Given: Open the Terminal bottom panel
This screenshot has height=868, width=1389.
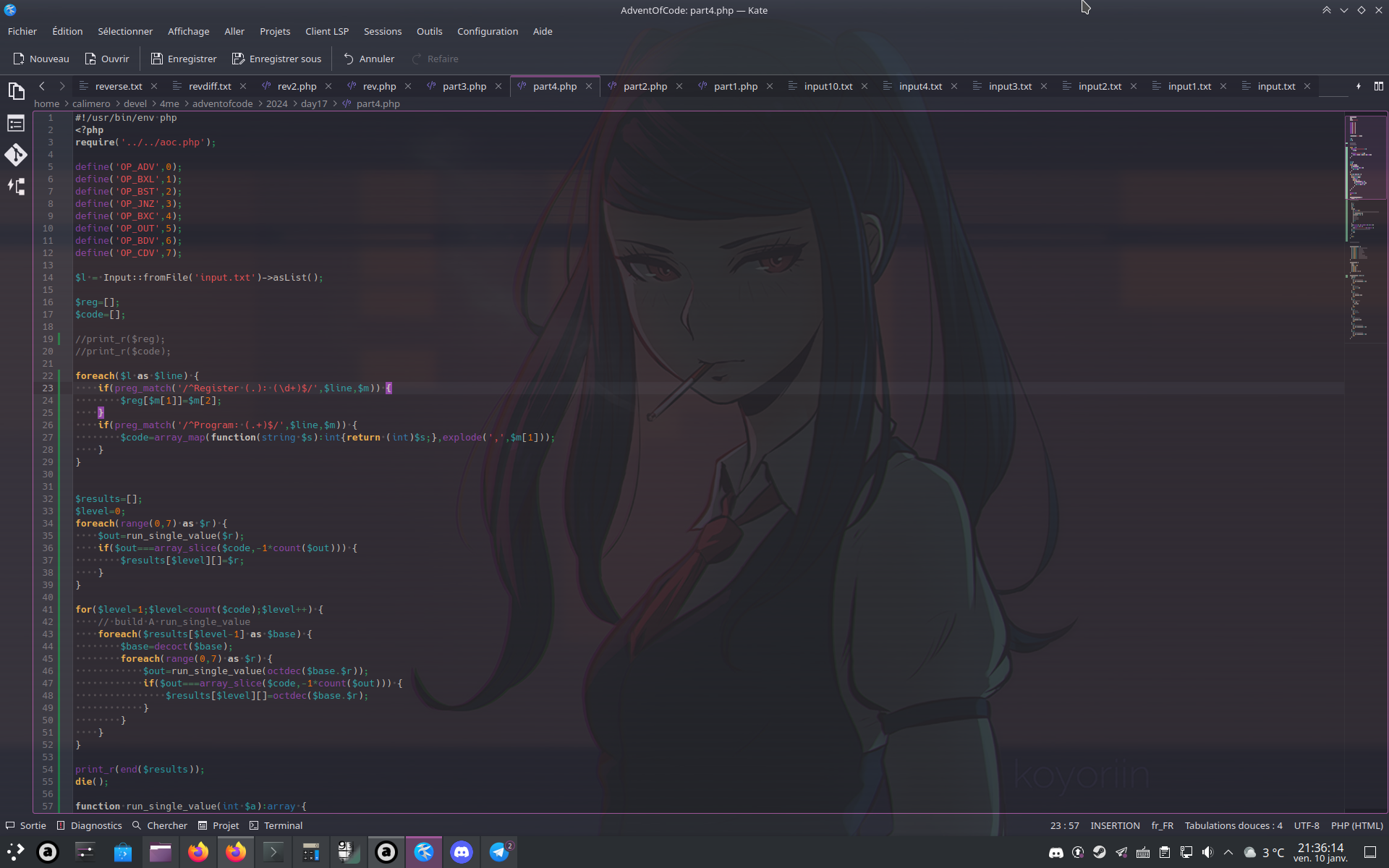Looking at the screenshot, I should pyautogui.click(x=276, y=825).
